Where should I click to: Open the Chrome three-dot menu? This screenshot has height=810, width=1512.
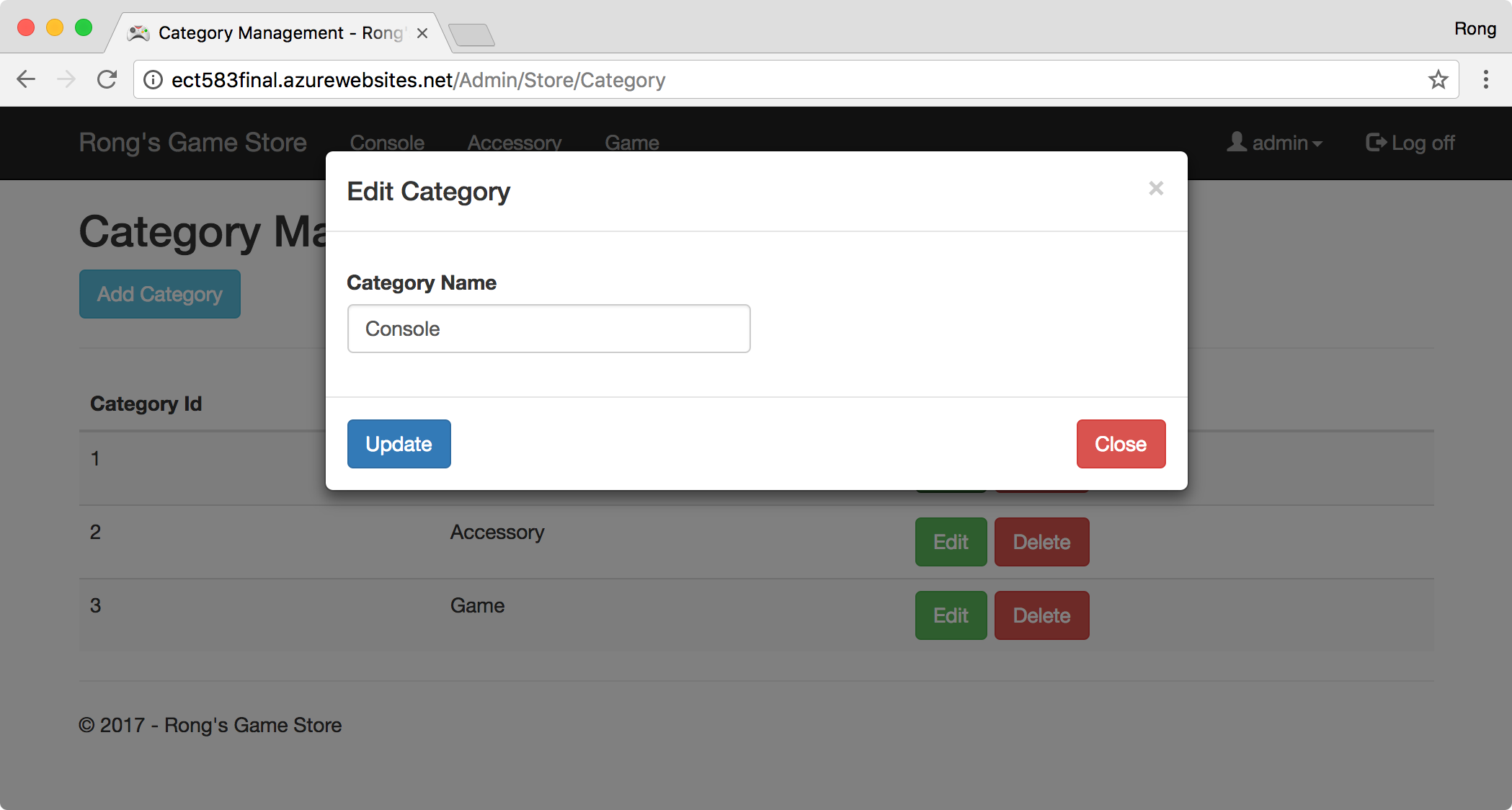(1486, 79)
